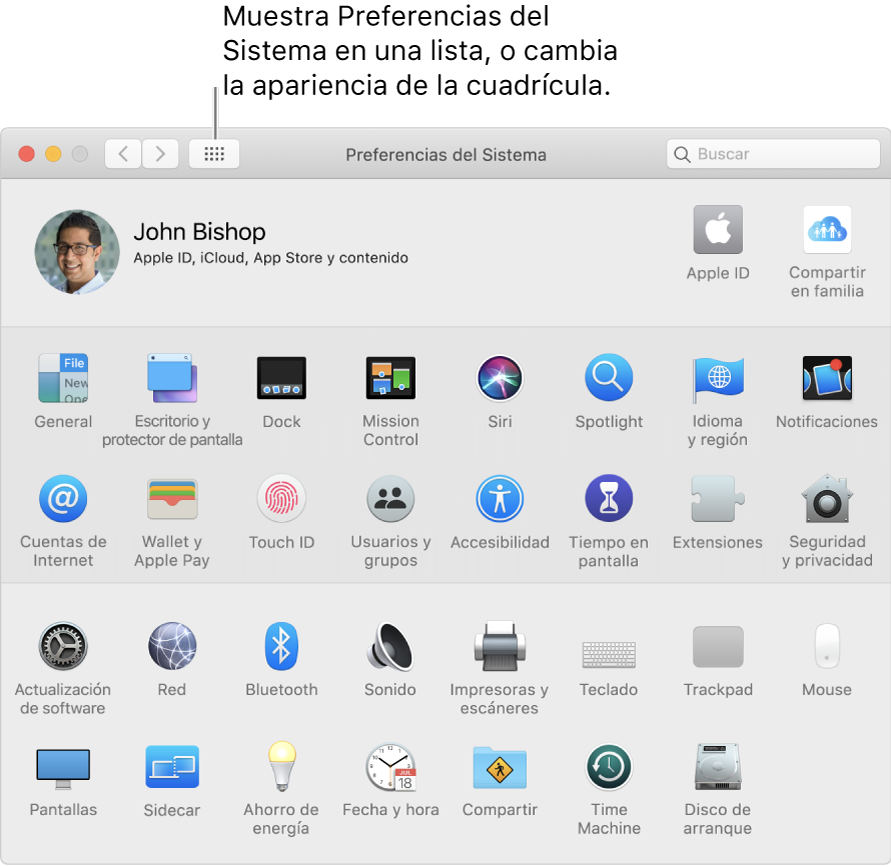Open Compartir en familia pane
This screenshot has height=867, width=891.
click(827, 230)
